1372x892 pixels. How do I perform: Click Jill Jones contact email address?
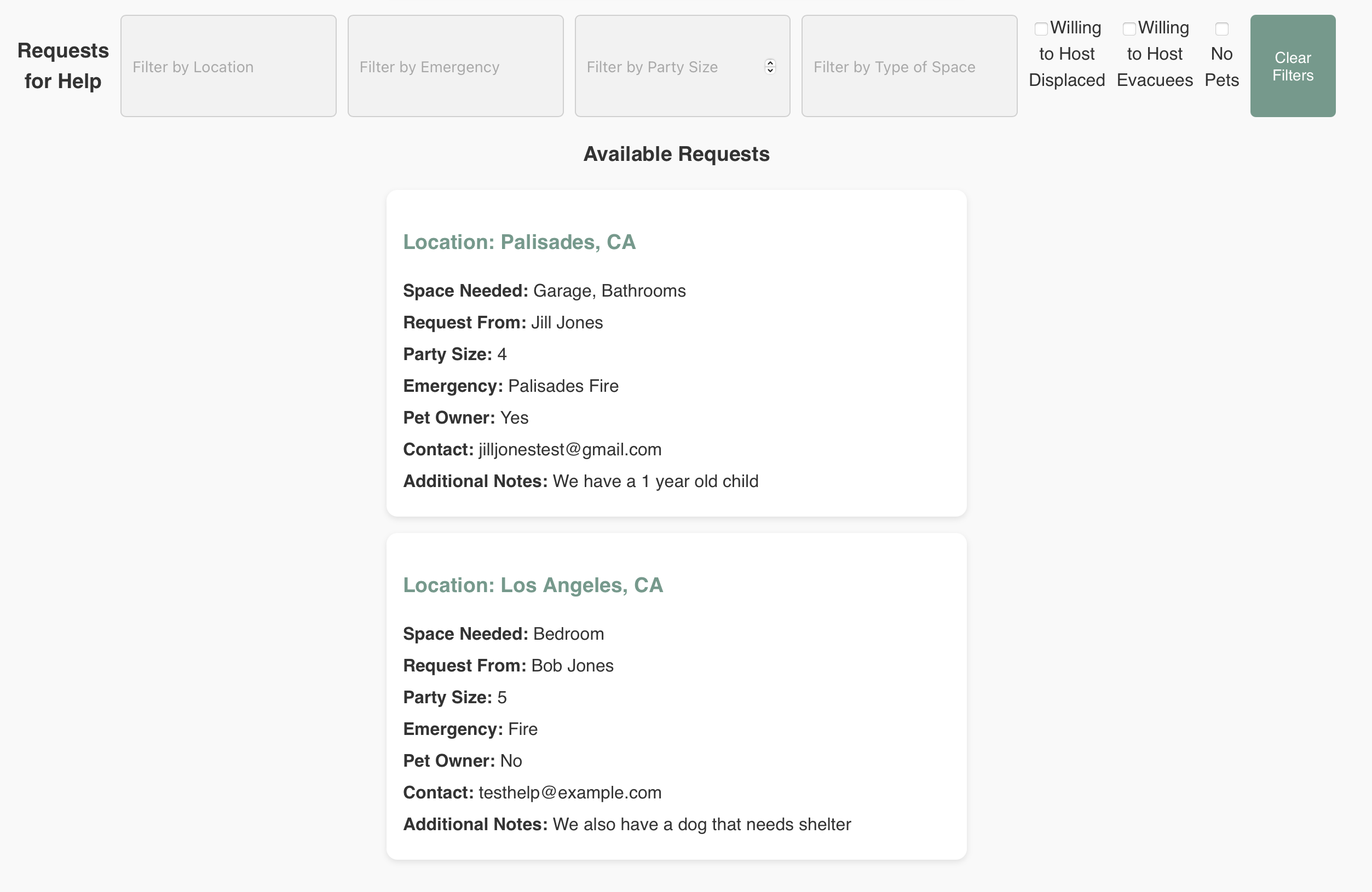pyautogui.click(x=569, y=449)
